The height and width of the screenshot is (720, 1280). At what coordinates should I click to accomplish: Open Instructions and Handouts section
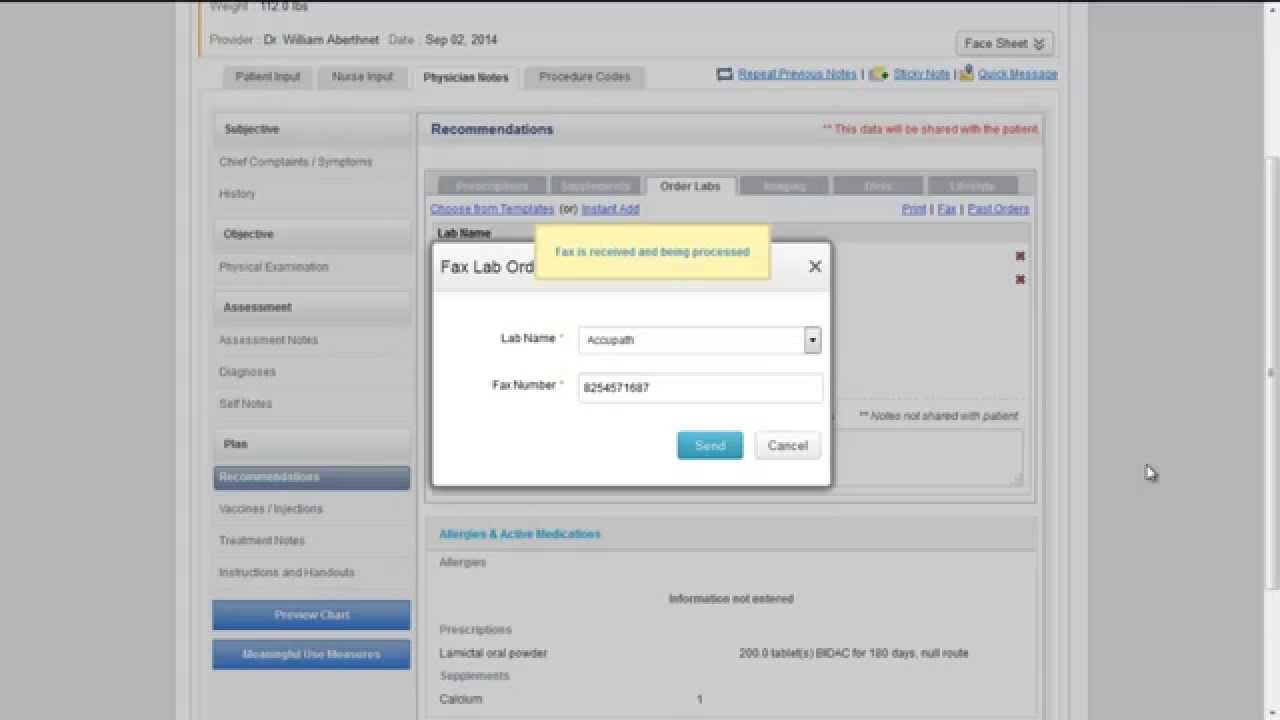(287, 573)
